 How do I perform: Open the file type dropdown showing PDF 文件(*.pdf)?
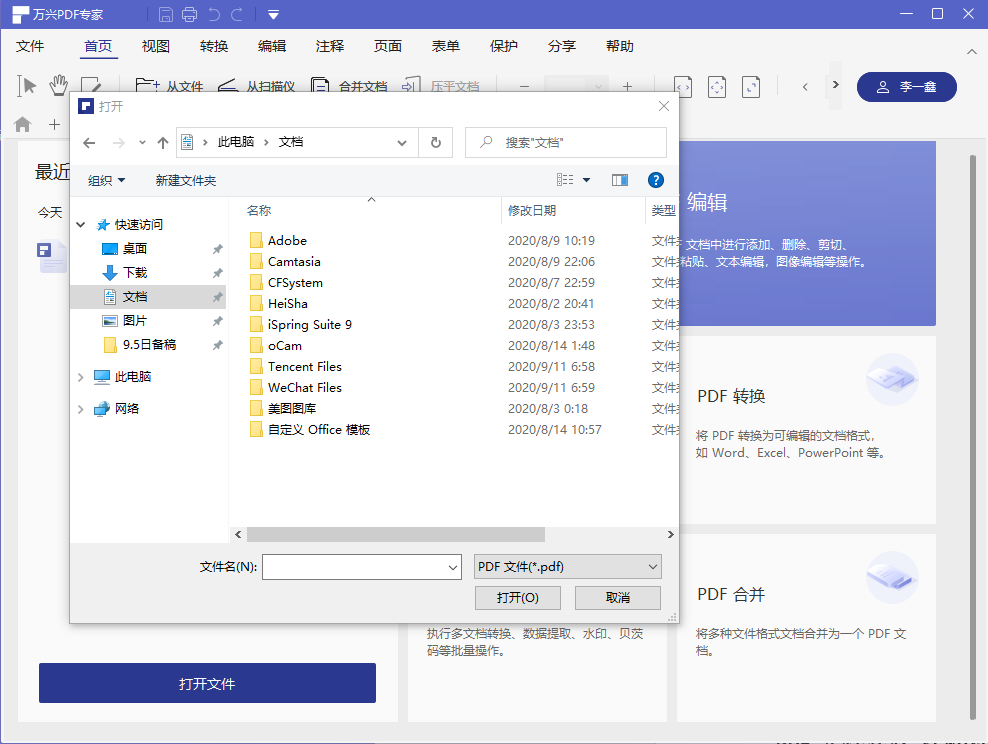tap(567, 566)
